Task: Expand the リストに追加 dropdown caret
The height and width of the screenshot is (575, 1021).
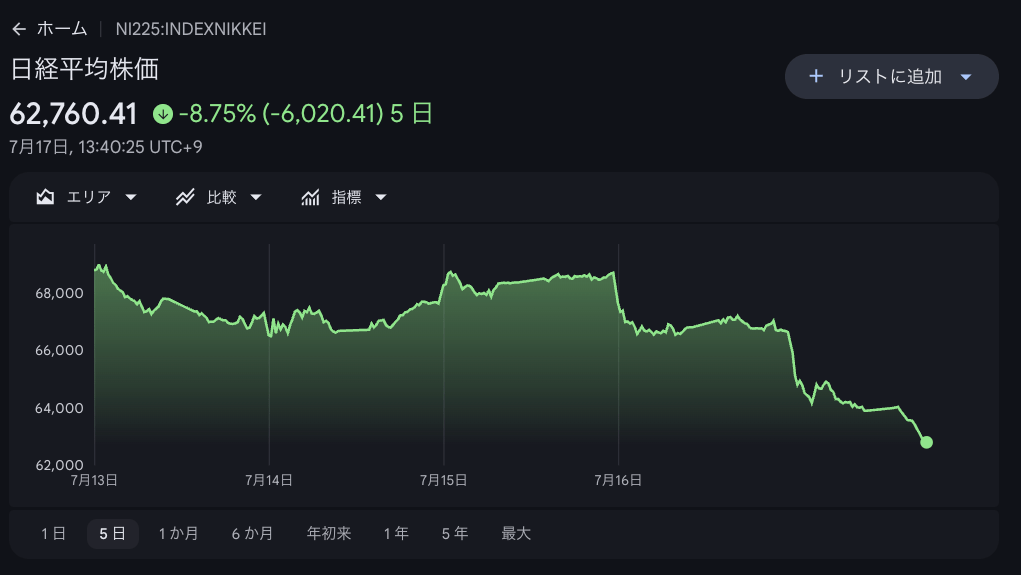Action: (x=966, y=77)
